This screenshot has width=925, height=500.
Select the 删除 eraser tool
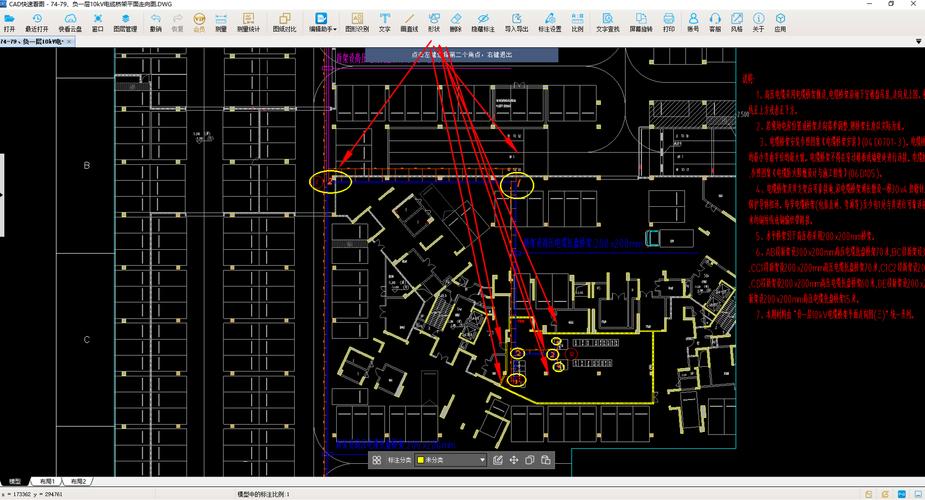pos(456,22)
